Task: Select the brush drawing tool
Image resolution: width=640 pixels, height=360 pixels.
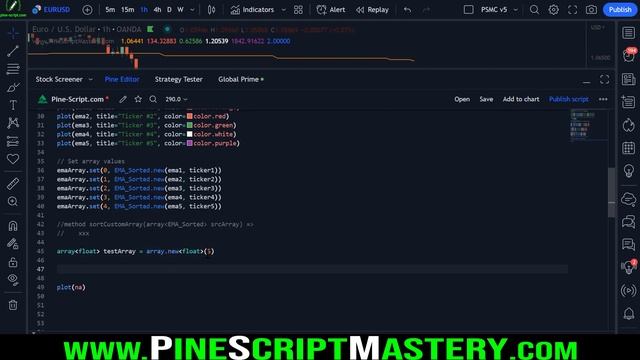Action: (13, 87)
